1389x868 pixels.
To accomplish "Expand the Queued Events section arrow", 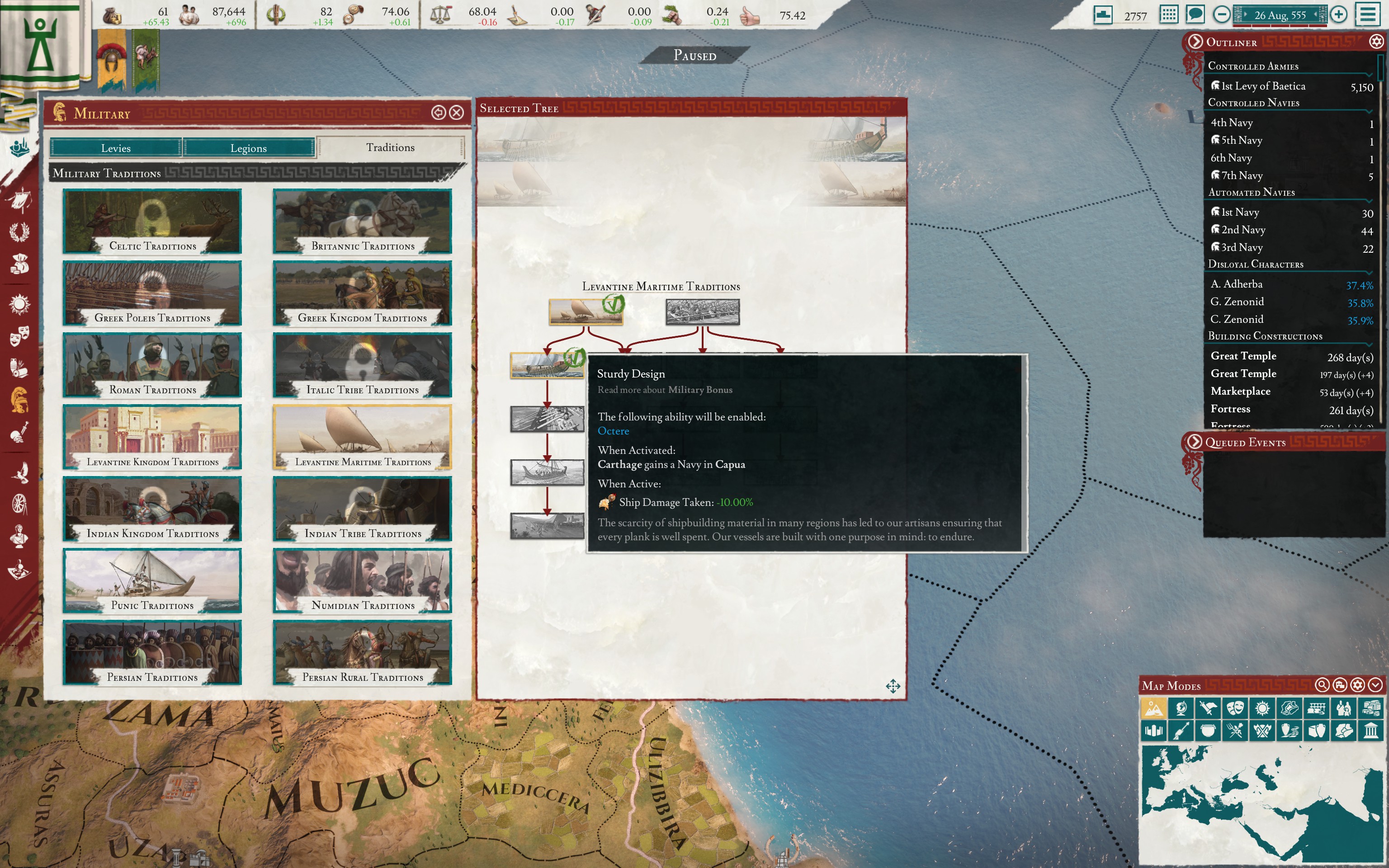I will click(1195, 443).
